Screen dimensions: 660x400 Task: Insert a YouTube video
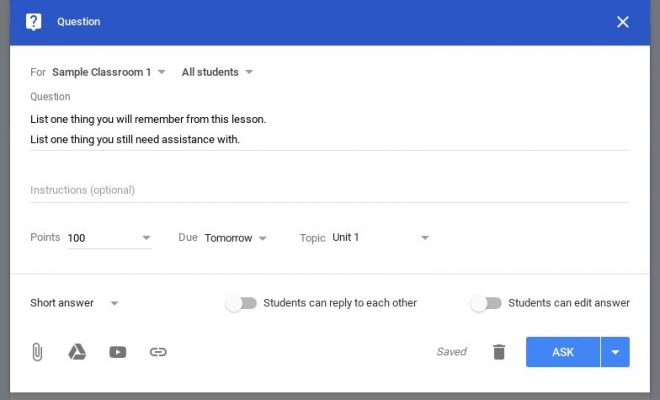pyautogui.click(x=117, y=352)
